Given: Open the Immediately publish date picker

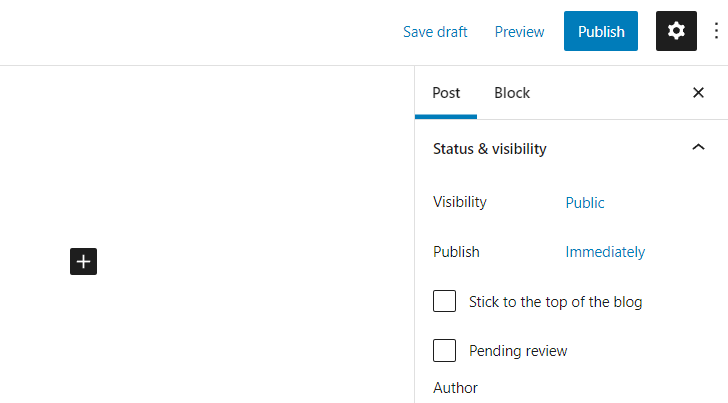Looking at the screenshot, I should click(605, 252).
